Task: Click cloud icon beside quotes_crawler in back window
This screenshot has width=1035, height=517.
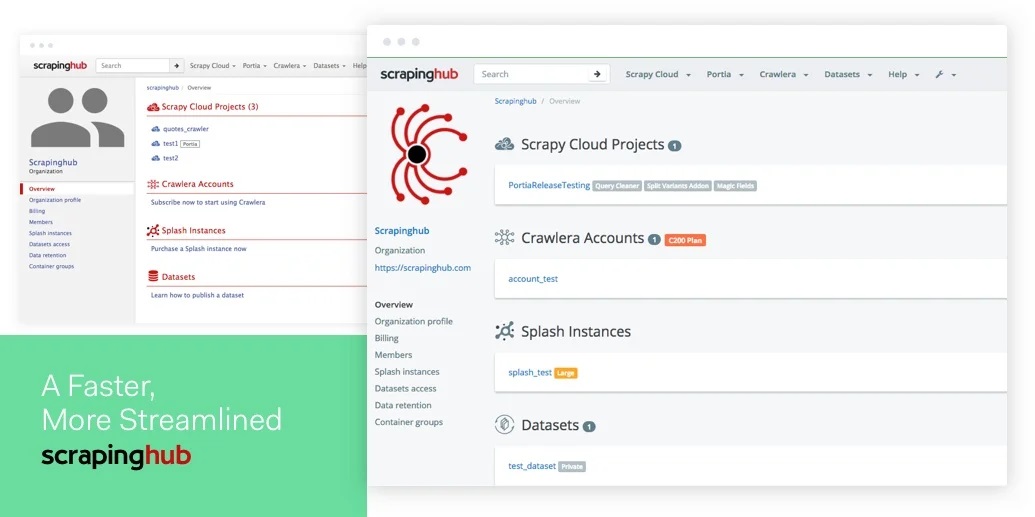Action: point(156,129)
